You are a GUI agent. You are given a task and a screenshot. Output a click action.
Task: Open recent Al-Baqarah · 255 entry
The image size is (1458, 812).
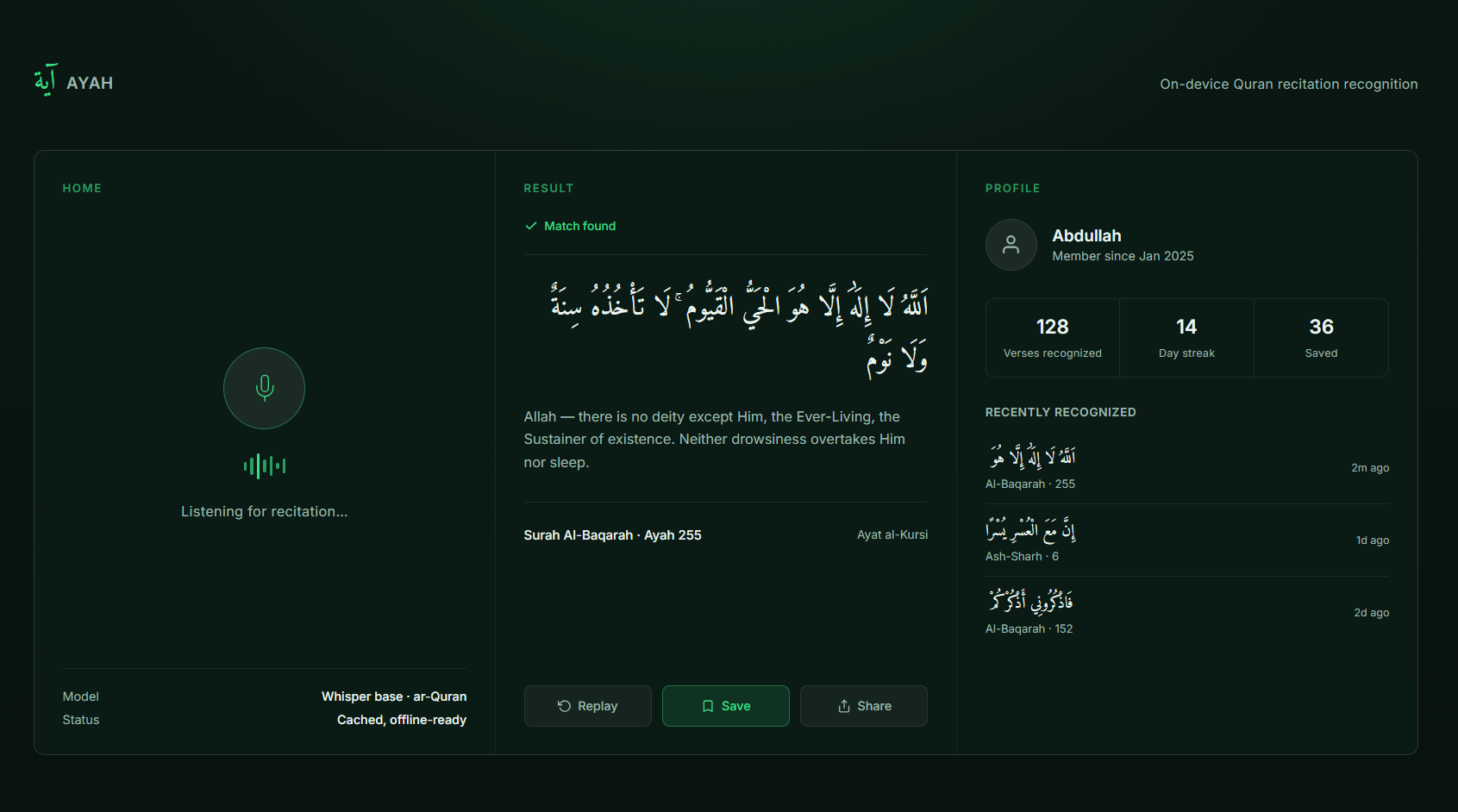pyautogui.click(x=1187, y=467)
